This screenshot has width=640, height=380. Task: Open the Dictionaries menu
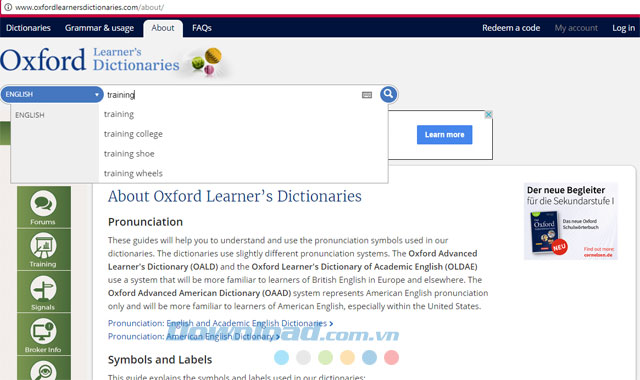pyautogui.click(x=28, y=28)
